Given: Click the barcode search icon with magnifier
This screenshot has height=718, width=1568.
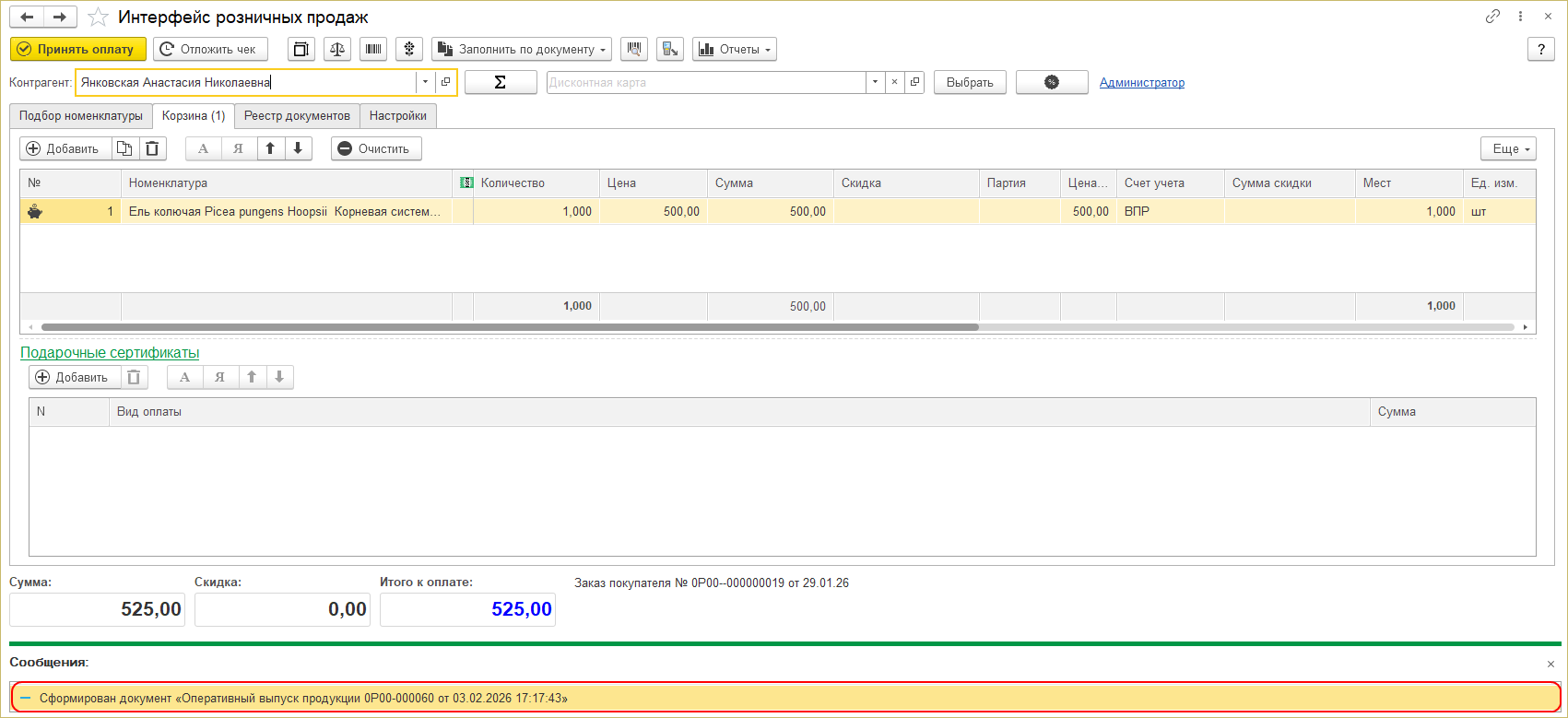Looking at the screenshot, I should point(634,49).
